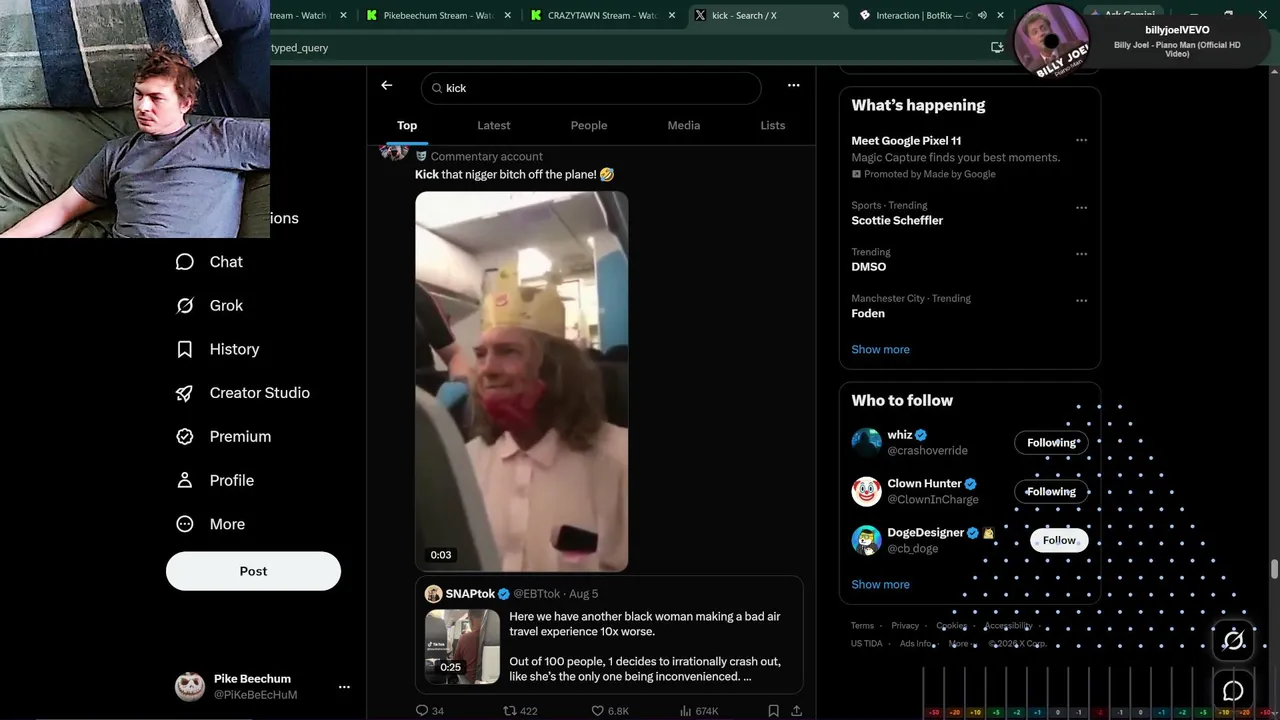Open the Scottie Scheffler trending topic
Screen dimensions: 1280x720
(897, 221)
